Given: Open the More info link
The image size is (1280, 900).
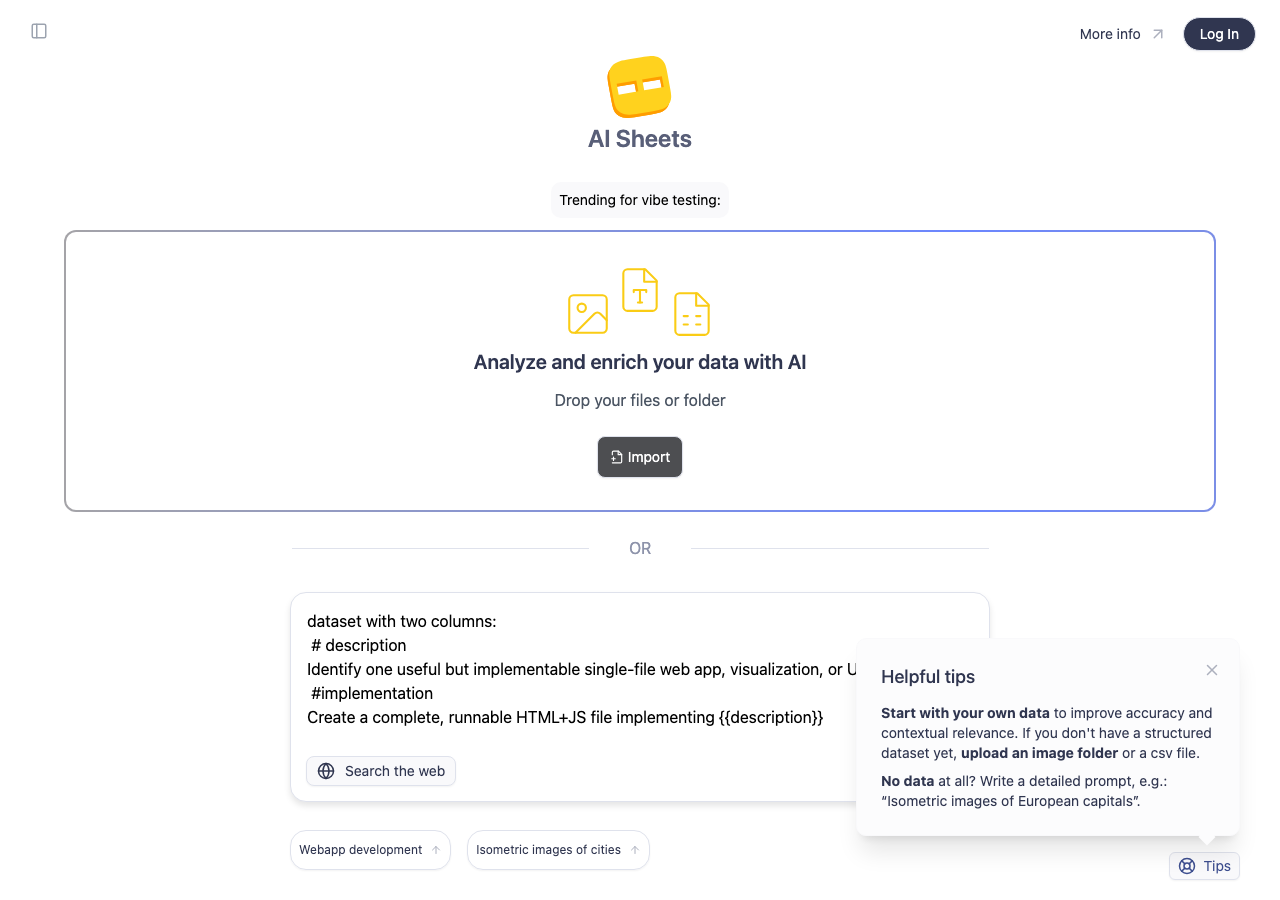Looking at the screenshot, I should click(x=1122, y=34).
